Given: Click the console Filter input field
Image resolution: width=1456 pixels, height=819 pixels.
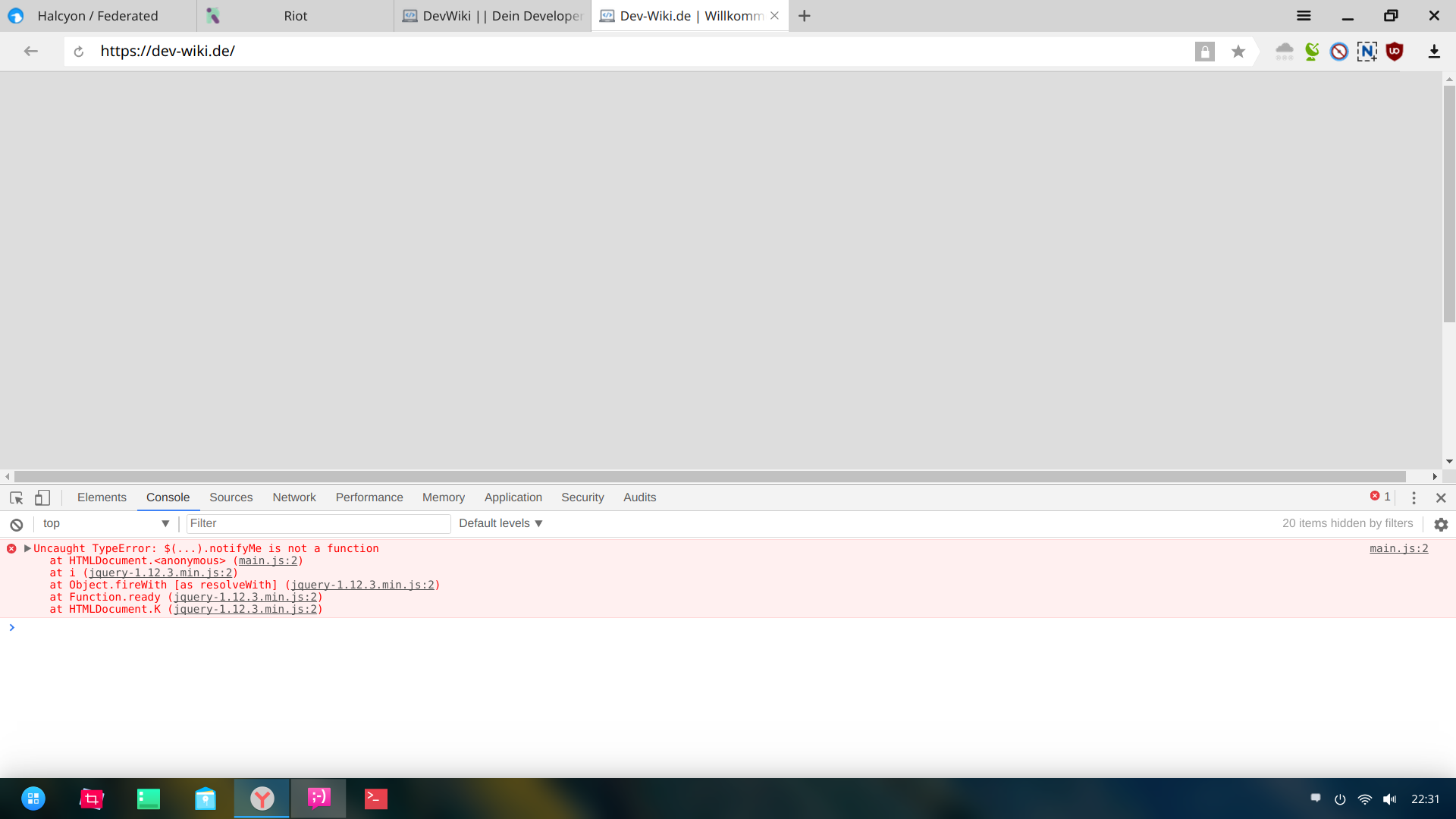Looking at the screenshot, I should [x=318, y=524].
